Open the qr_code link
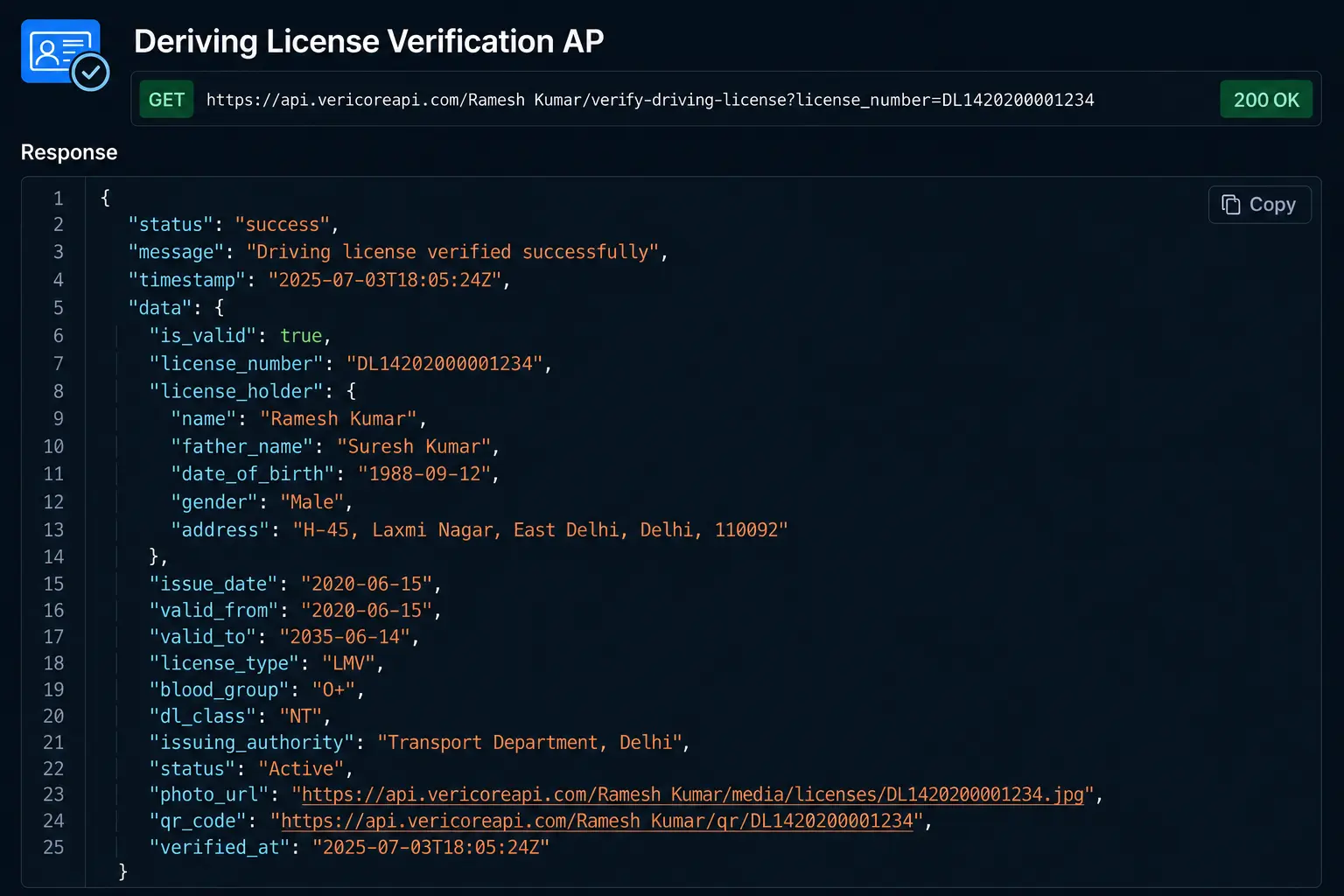 pos(597,821)
